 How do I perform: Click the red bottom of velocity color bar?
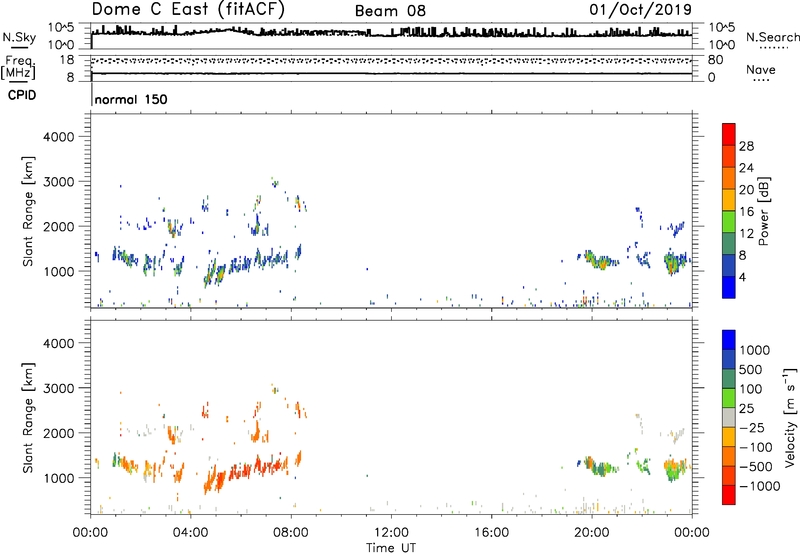(x=729, y=495)
